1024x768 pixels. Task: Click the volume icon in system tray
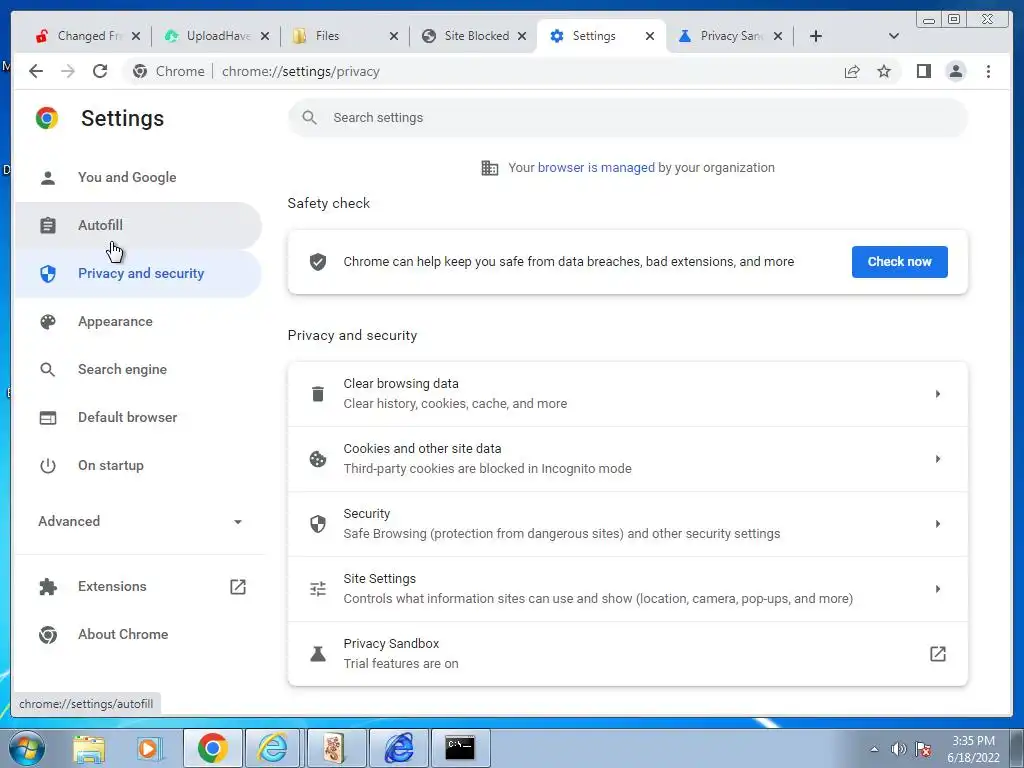pos(899,749)
